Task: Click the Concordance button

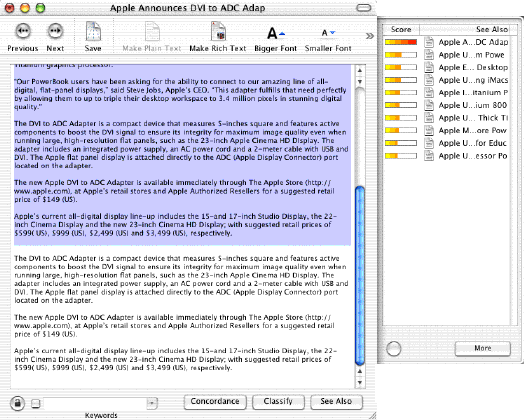Action: [x=215, y=402]
